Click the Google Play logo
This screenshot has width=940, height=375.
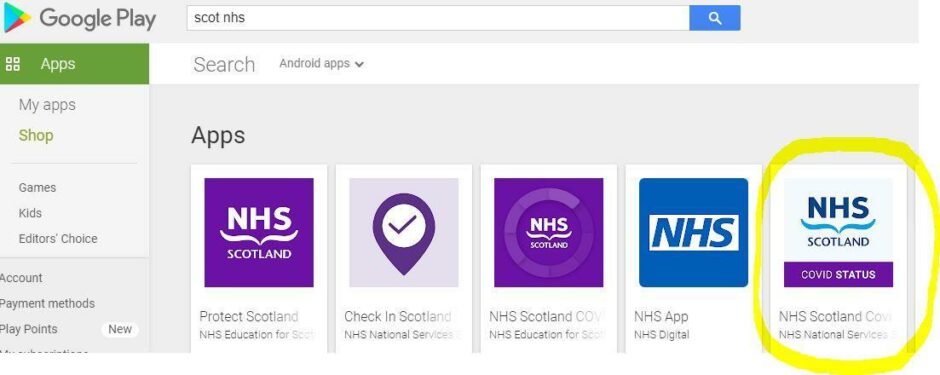79,19
